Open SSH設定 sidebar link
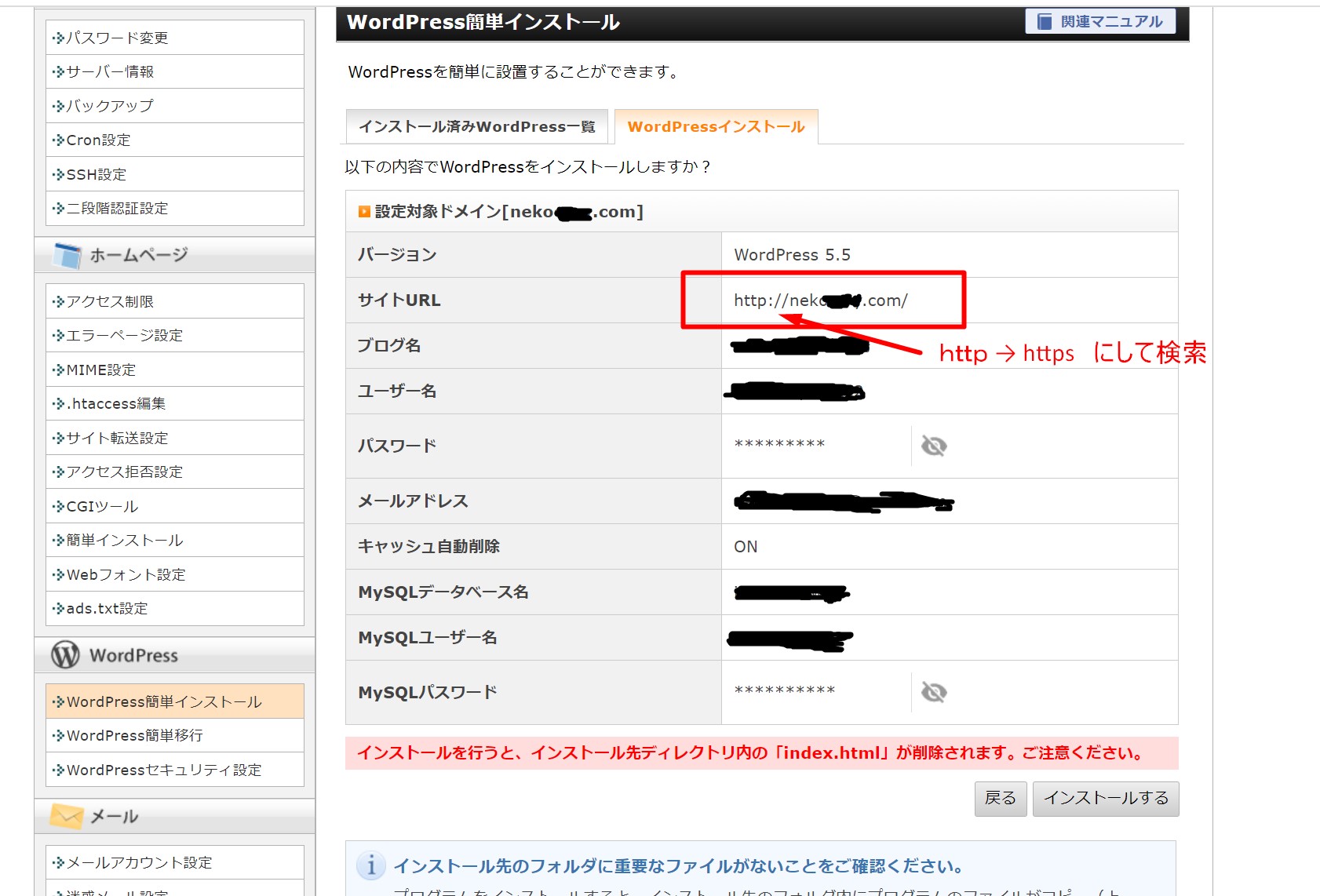The height and width of the screenshot is (896, 1320). coord(175,174)
